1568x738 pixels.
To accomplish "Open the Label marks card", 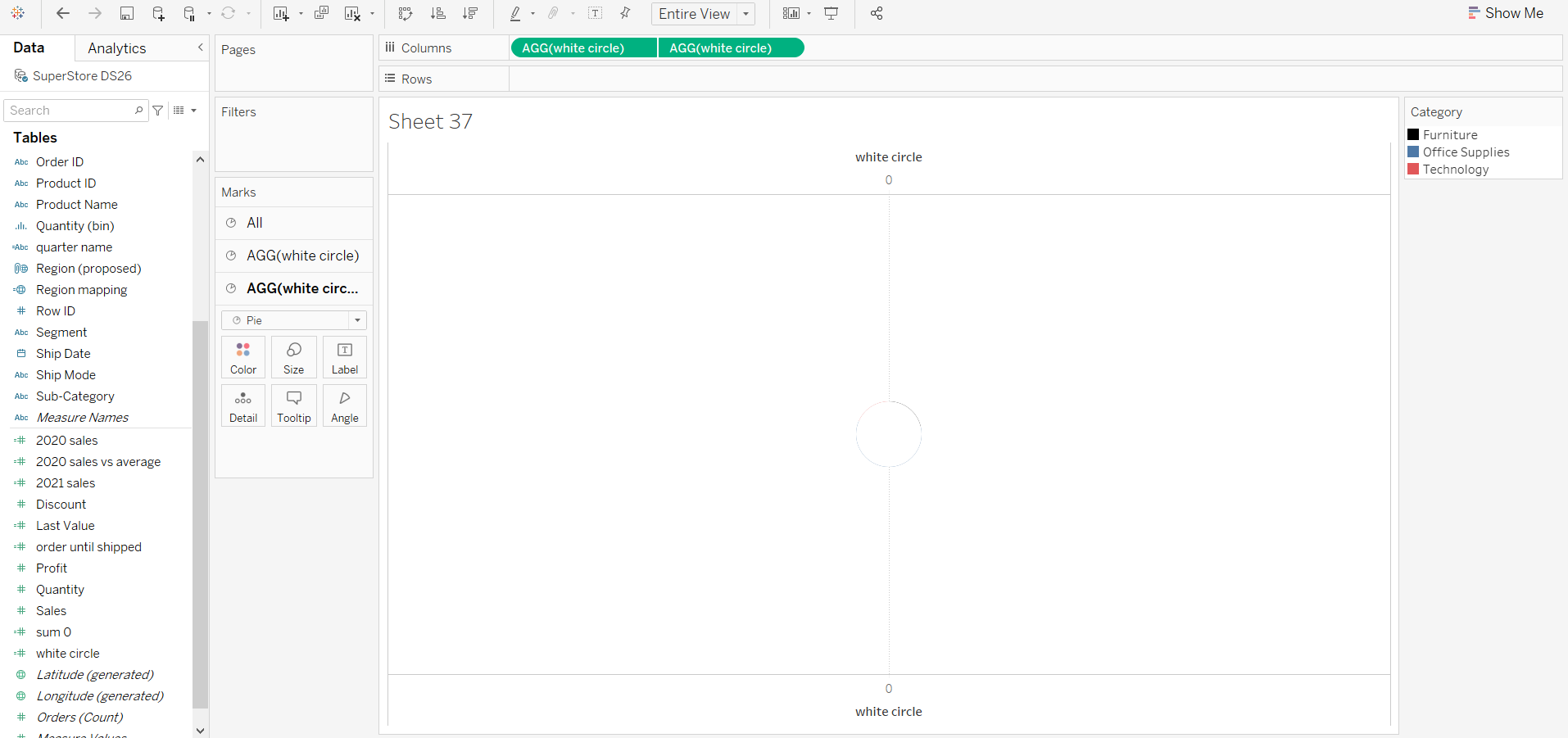I will (345, 358).
